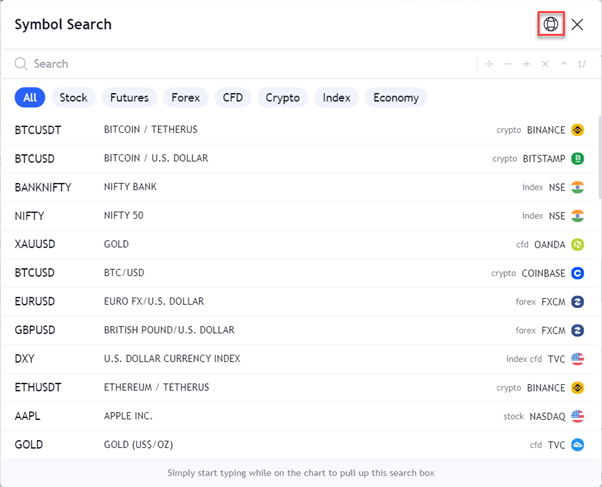Click APPLE INC. description
602x487 pixels.
click(x=128, y=416)
